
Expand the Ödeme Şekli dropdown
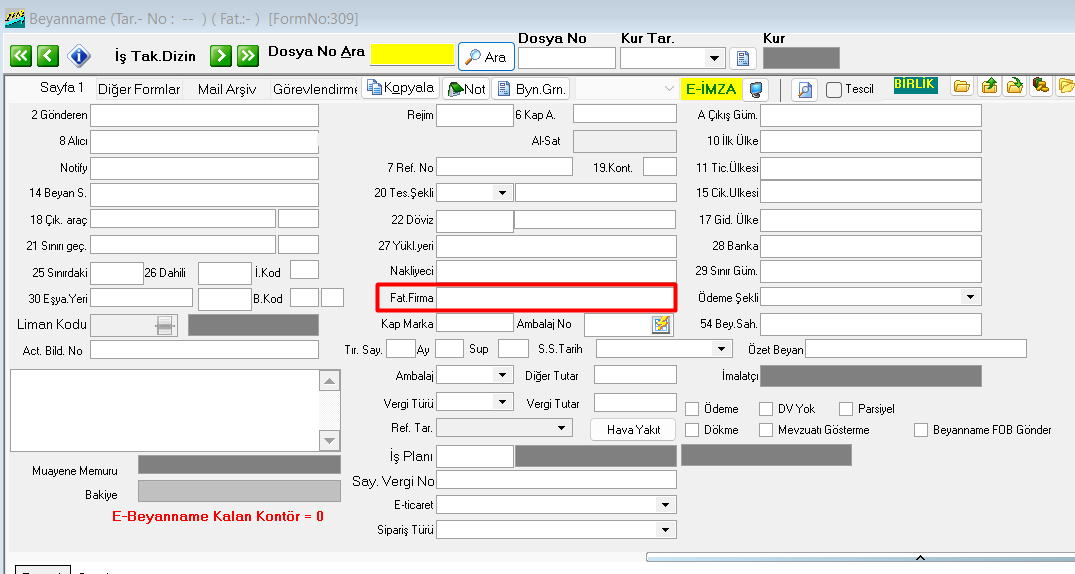(x=969, y=297)
